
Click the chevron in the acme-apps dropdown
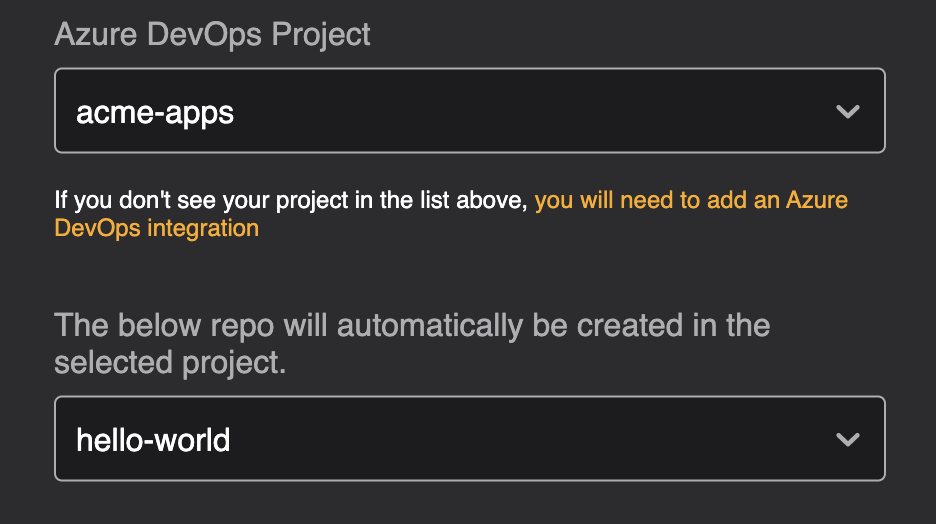pos(848,111)
